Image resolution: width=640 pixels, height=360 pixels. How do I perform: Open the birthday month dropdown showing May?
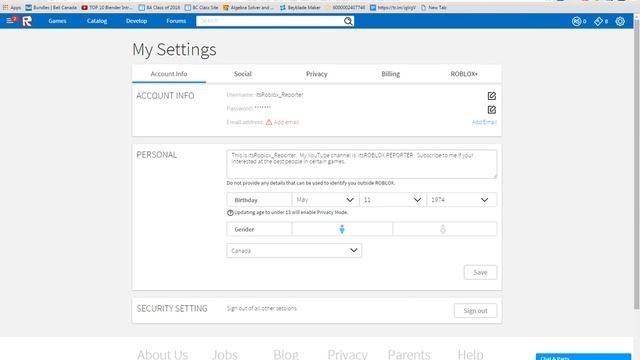[x=325, y=200]
